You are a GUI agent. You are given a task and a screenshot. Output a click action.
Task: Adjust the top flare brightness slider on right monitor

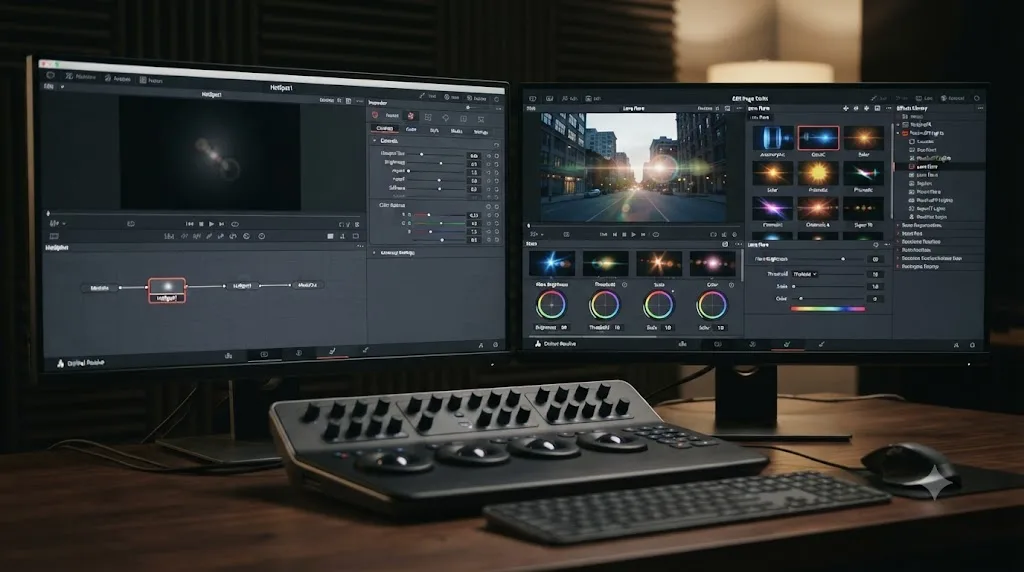(x=827, y=259)
